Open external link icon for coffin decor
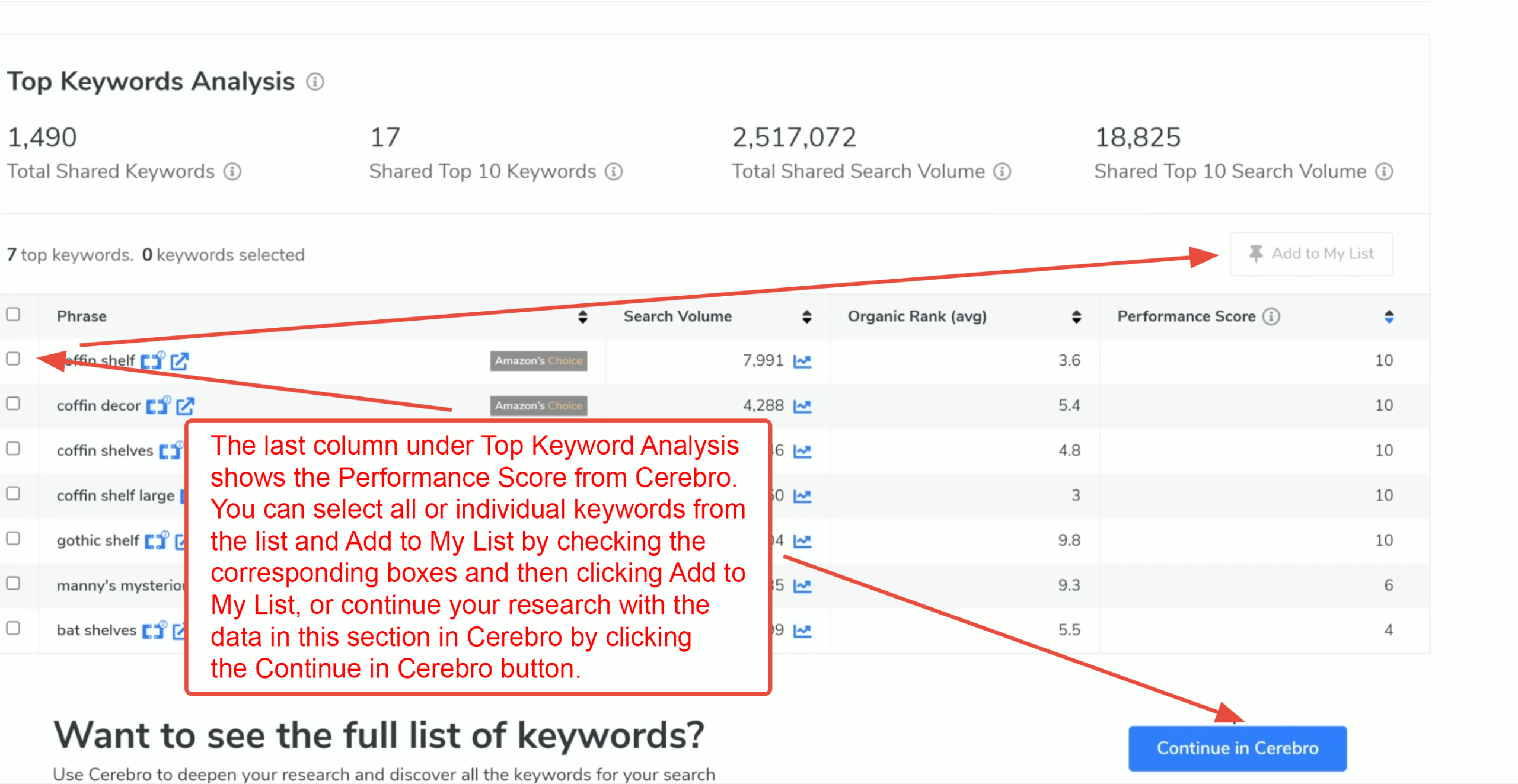Screen dimensions: 1518x784 click(185, 406)
